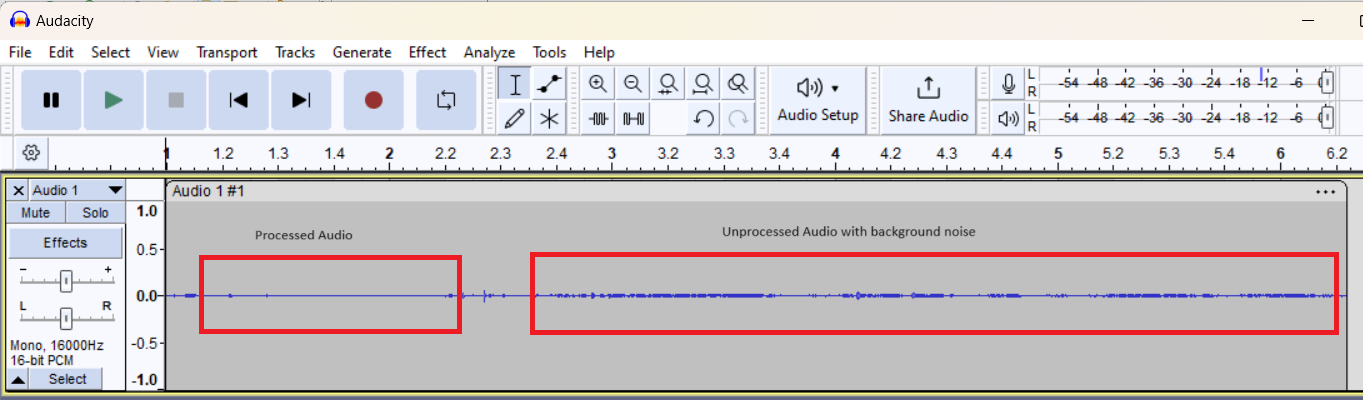Toggle the Loop playback button
Viewport: 1363px width, 400px height.
point(446,100)
